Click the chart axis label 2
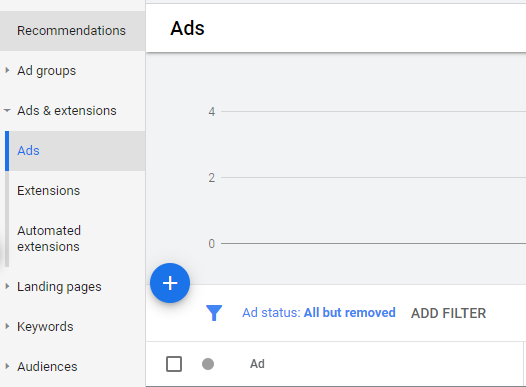 coord(212,178)
